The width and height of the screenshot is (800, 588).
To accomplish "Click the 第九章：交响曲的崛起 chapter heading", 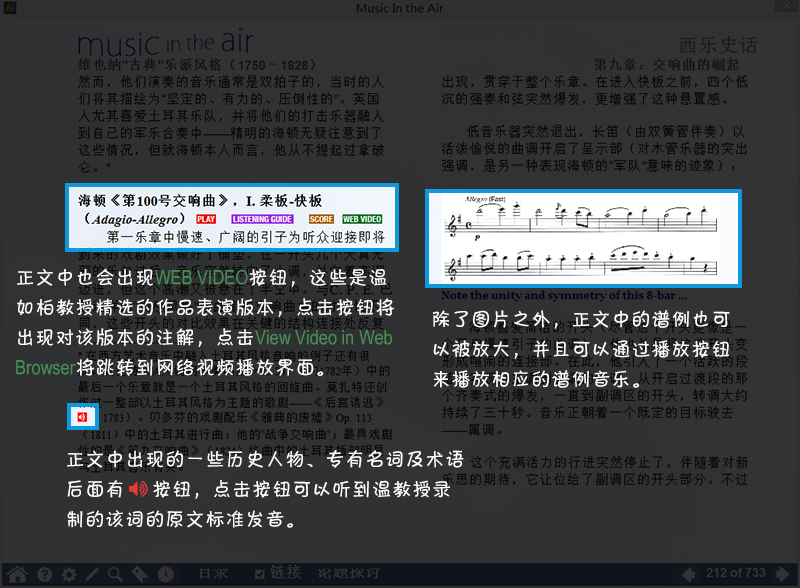I will 666,65.
